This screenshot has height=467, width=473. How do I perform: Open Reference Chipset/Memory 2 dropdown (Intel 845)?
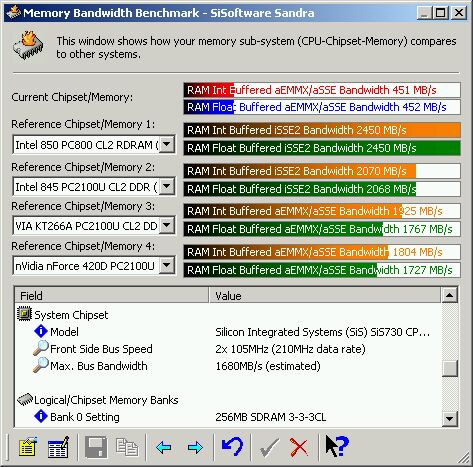(x=167, y=186)
